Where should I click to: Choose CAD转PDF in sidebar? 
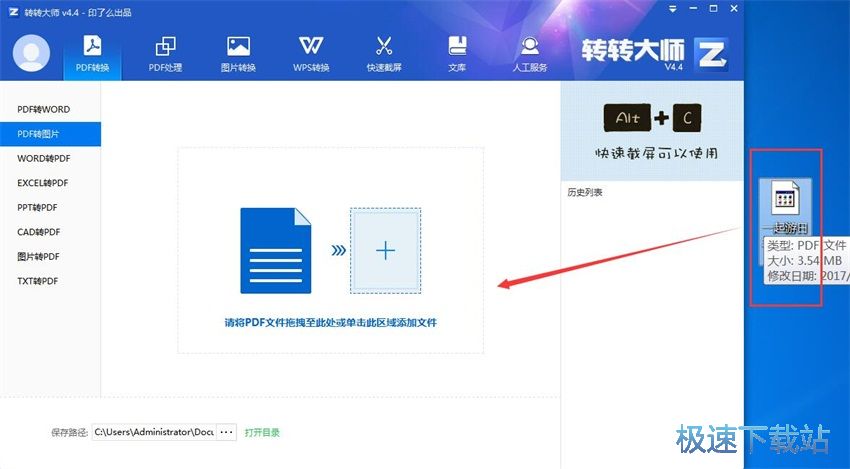(50, 232)
